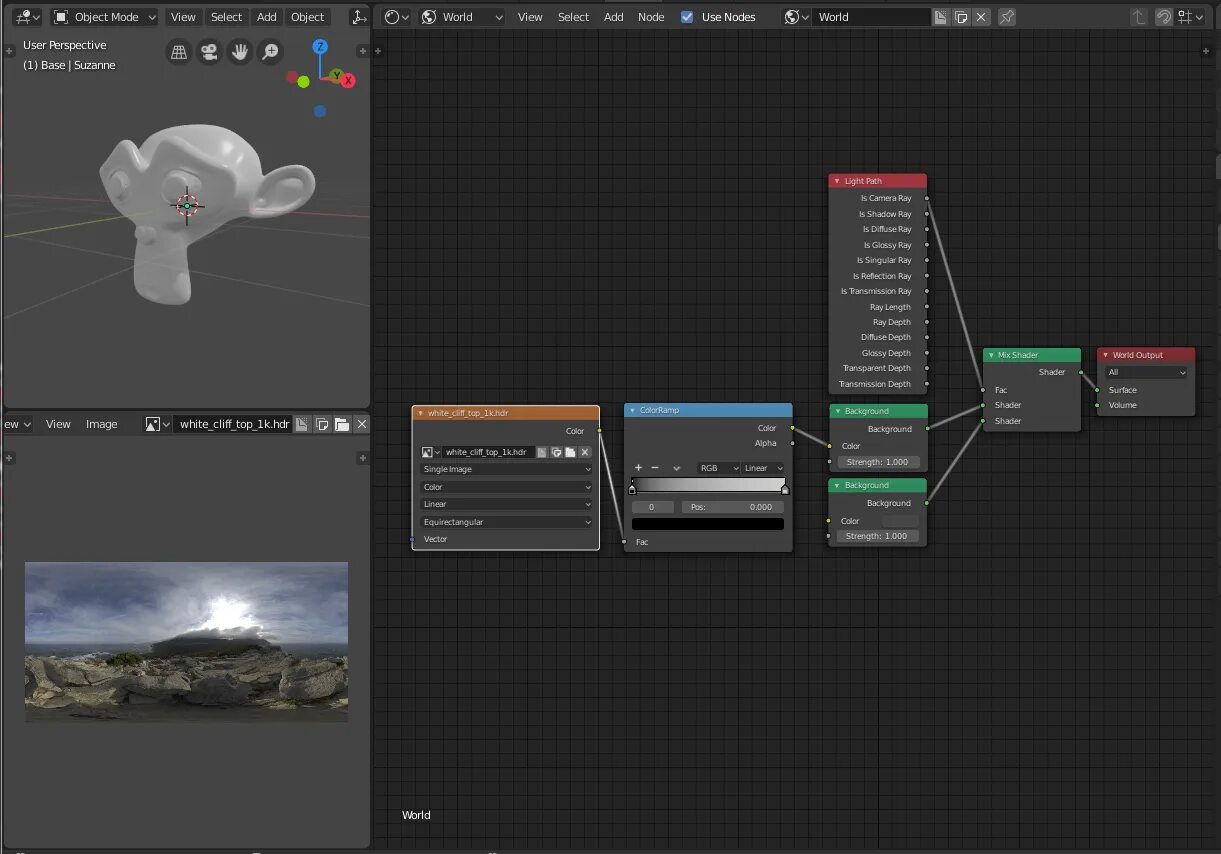
Task: Collapse the white_cliff_top_1k.hdr texture node
Action: [x=420, y=412]
